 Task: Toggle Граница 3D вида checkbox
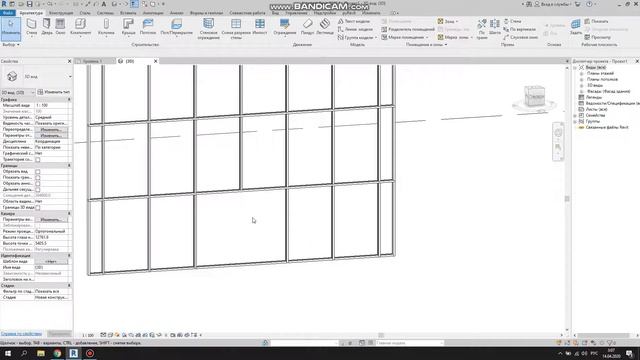point(38,207)
